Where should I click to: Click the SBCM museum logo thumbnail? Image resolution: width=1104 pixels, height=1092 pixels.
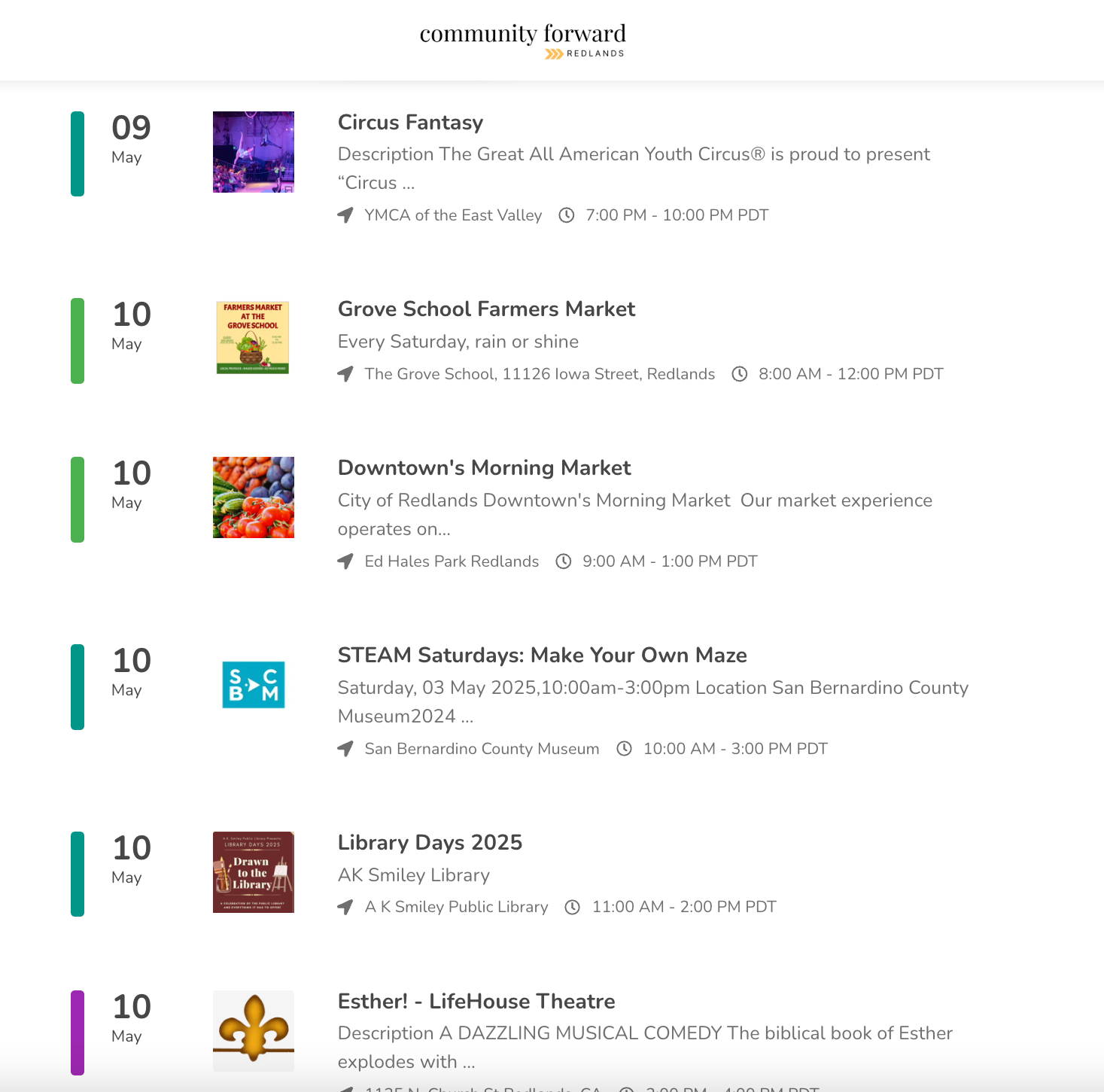[254, 684]
